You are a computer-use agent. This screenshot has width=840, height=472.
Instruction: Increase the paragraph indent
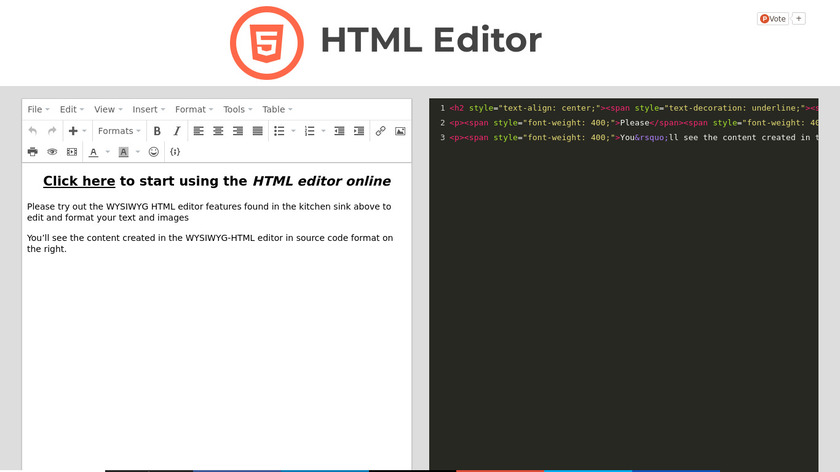(359, 131)
